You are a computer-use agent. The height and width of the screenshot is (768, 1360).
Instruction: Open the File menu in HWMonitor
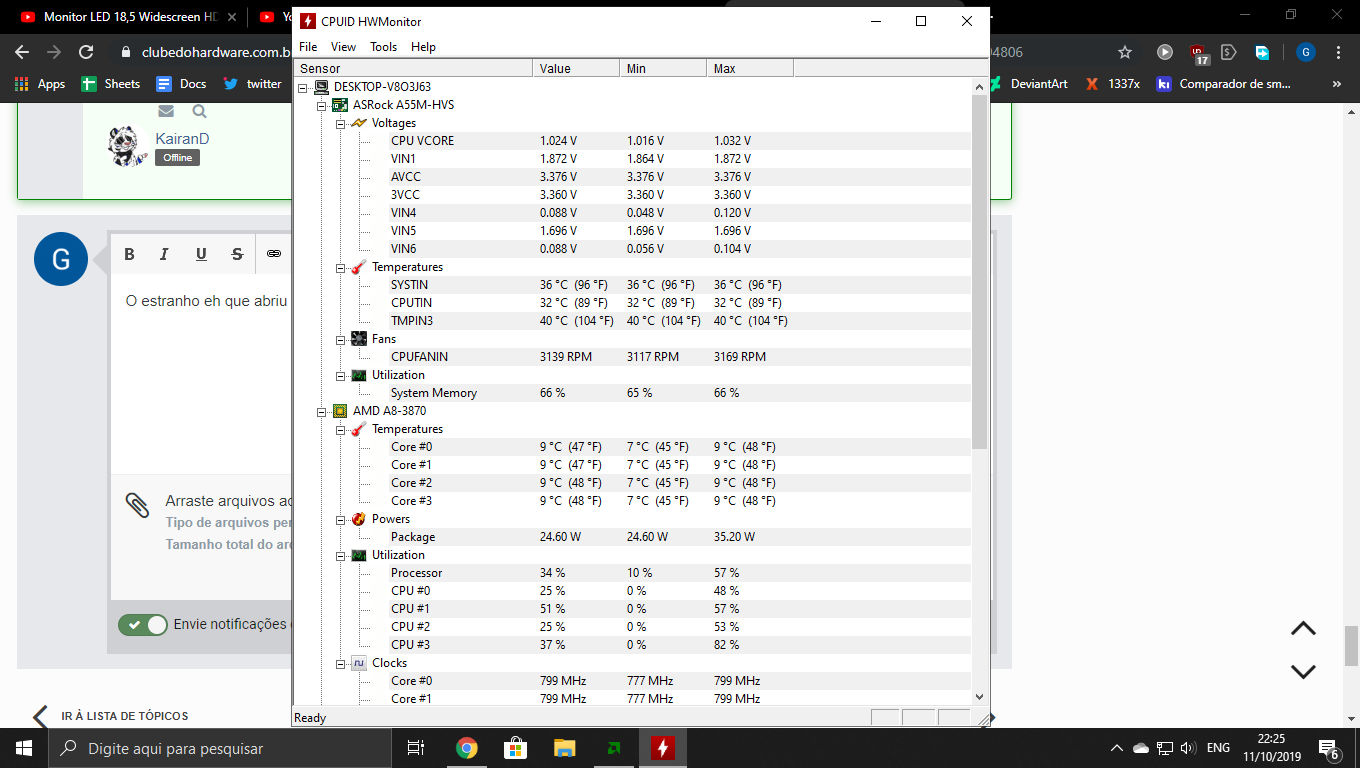pos(308,47)
